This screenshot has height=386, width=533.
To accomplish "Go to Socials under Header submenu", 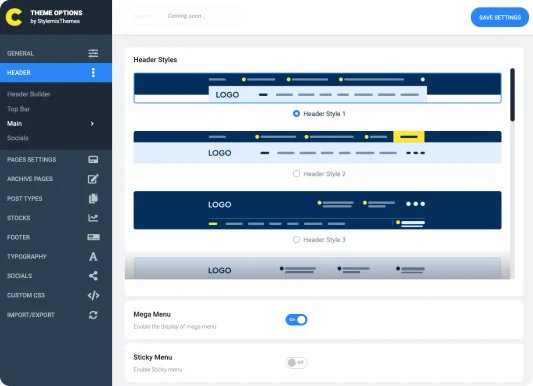I will click(18, 138).
